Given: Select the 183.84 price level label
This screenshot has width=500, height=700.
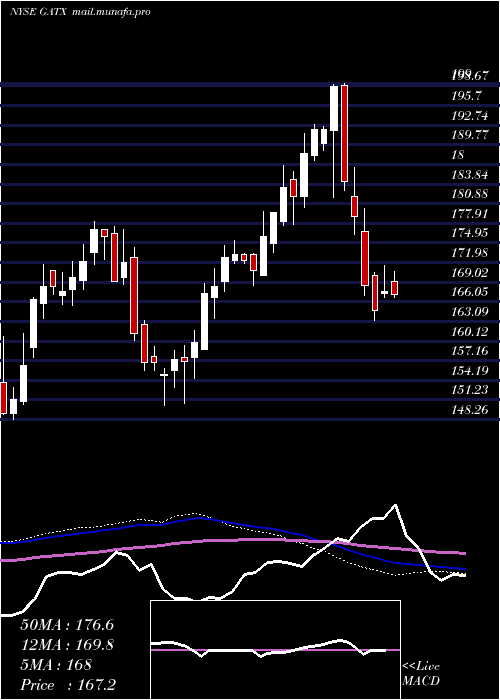Looking at the screenshot, I should [470, 175].
